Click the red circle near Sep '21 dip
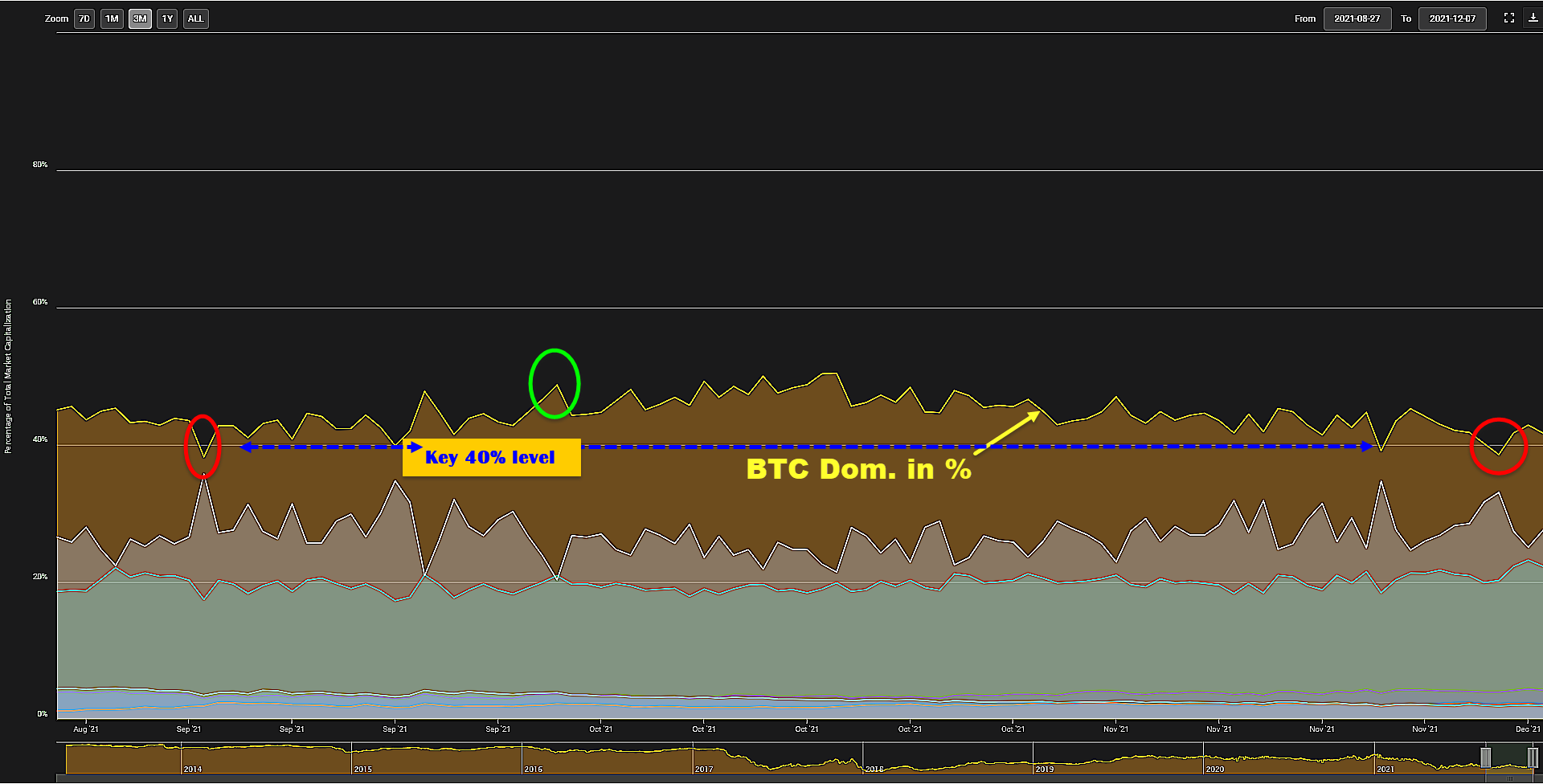Viewport: 1543px width, 784px height. pos(202,446)
